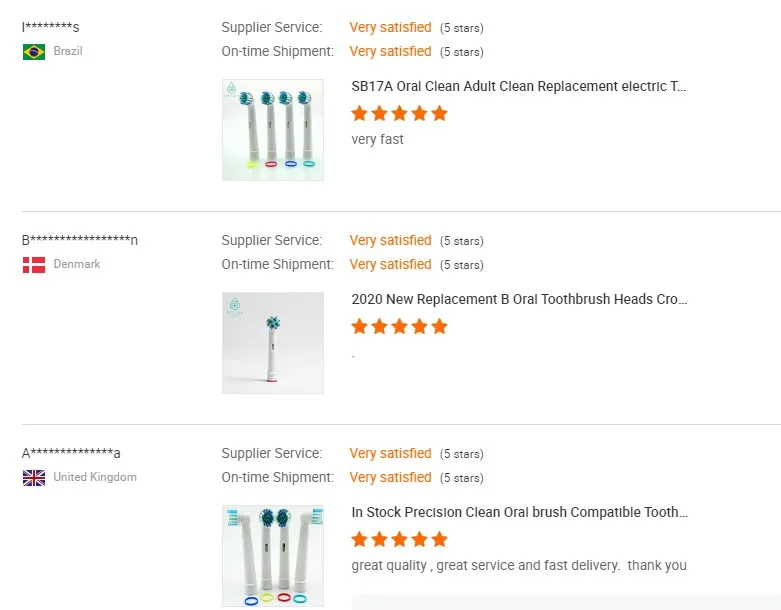Open In Stock Precision Clean product link

519,513
